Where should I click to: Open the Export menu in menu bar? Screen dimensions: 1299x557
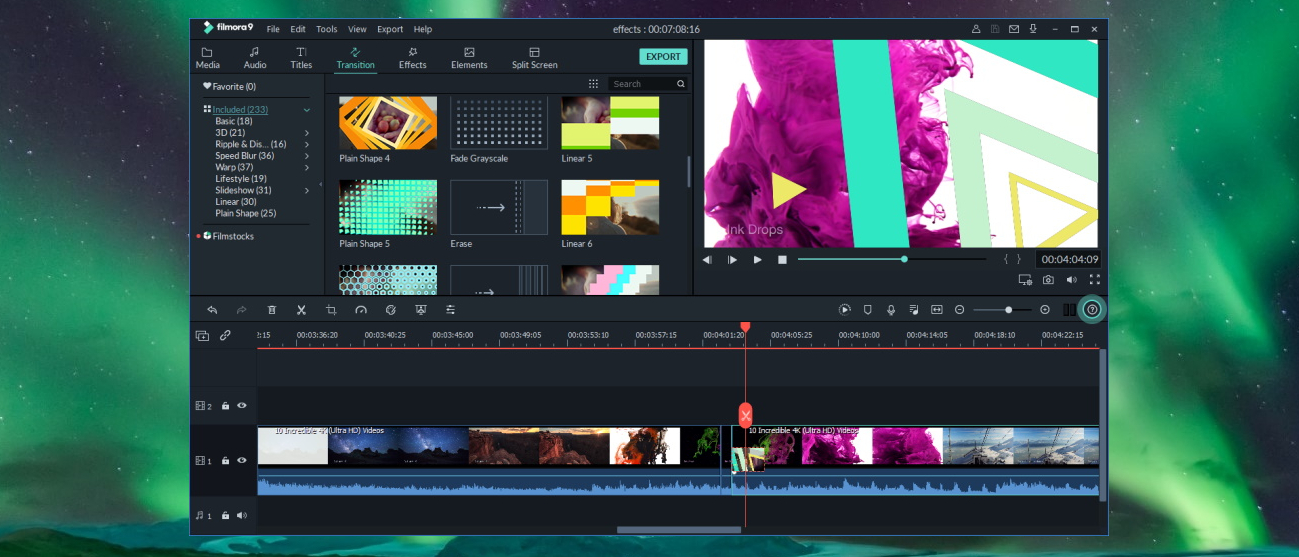coord(390,30)
